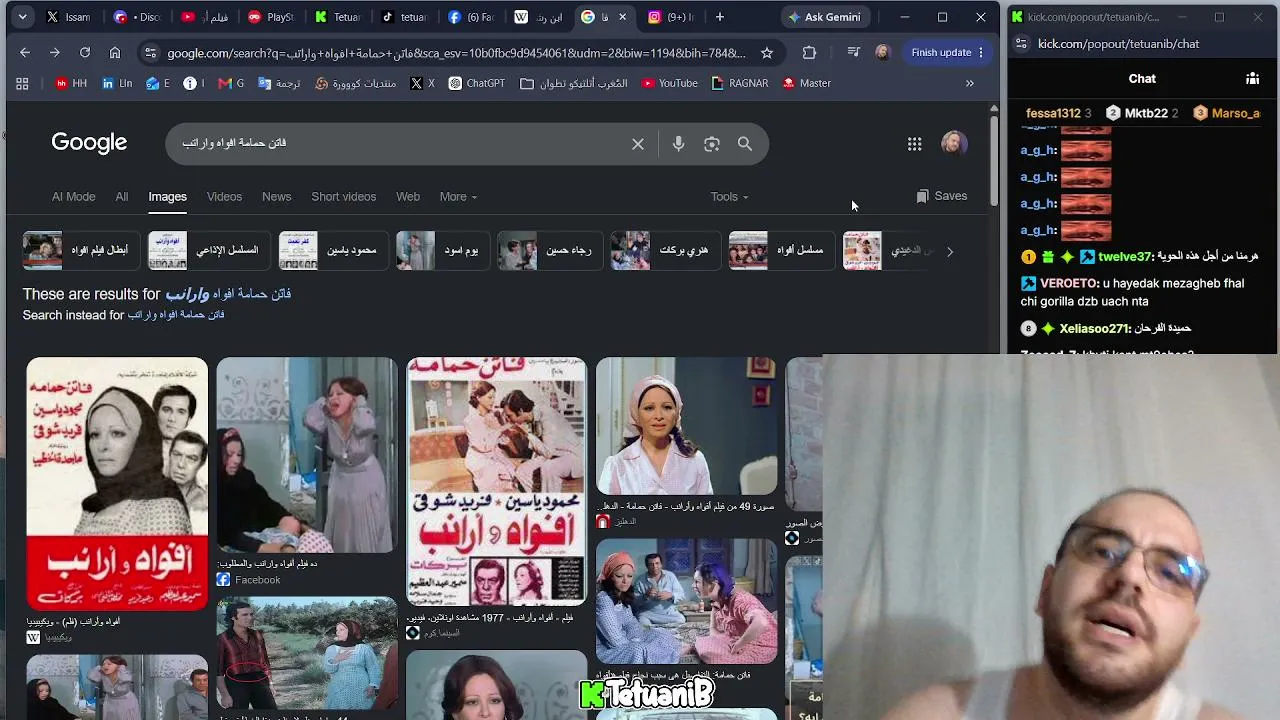The height and width of the screenshot is (720, 1280).
Task: Open the media controls icon in toolbar
Action: [x=853, y=52]
